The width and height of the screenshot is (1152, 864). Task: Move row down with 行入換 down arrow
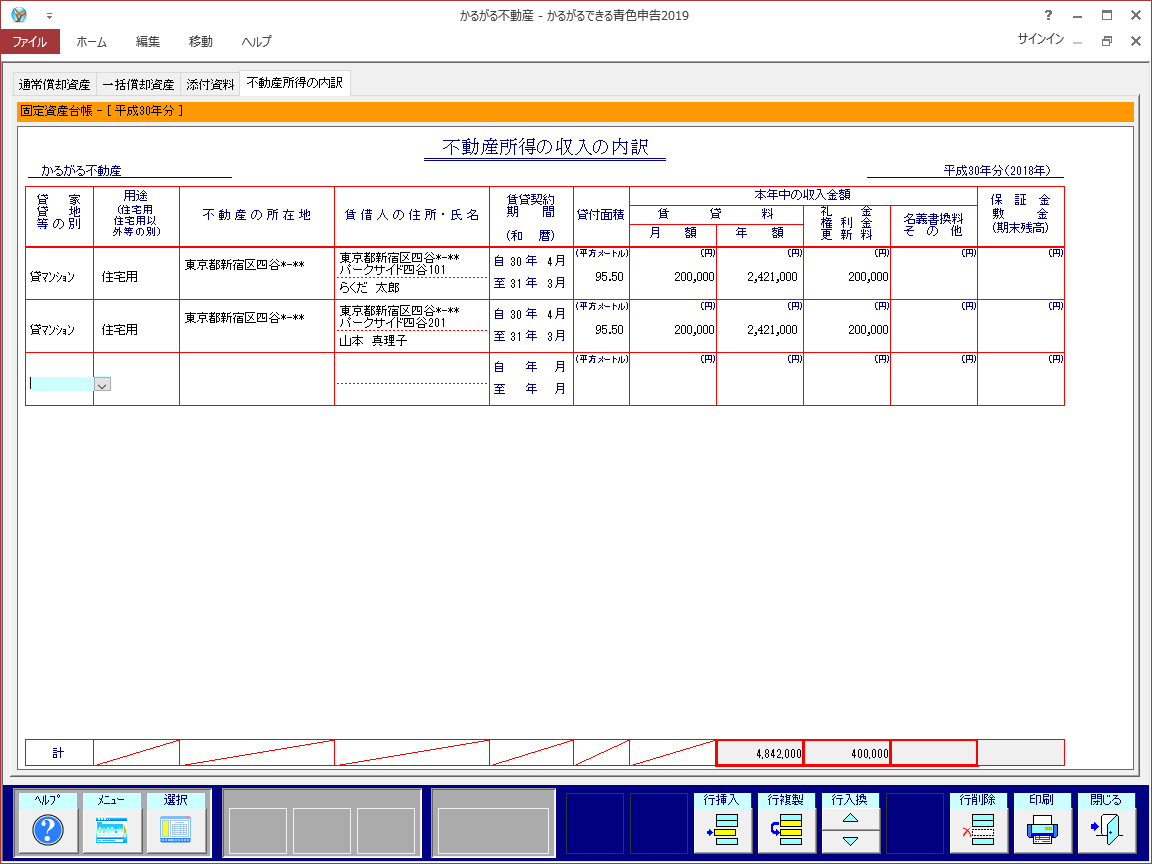coord(850,841)
